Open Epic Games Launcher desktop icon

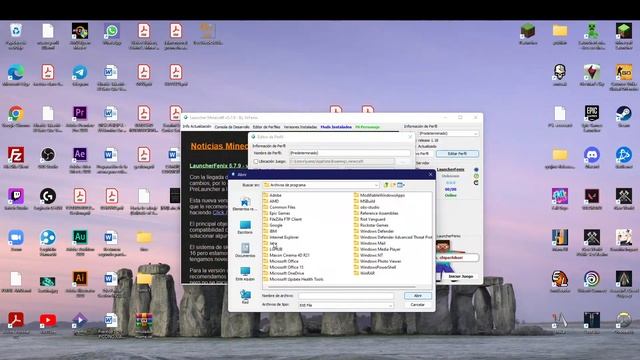(x=592, y=119)
